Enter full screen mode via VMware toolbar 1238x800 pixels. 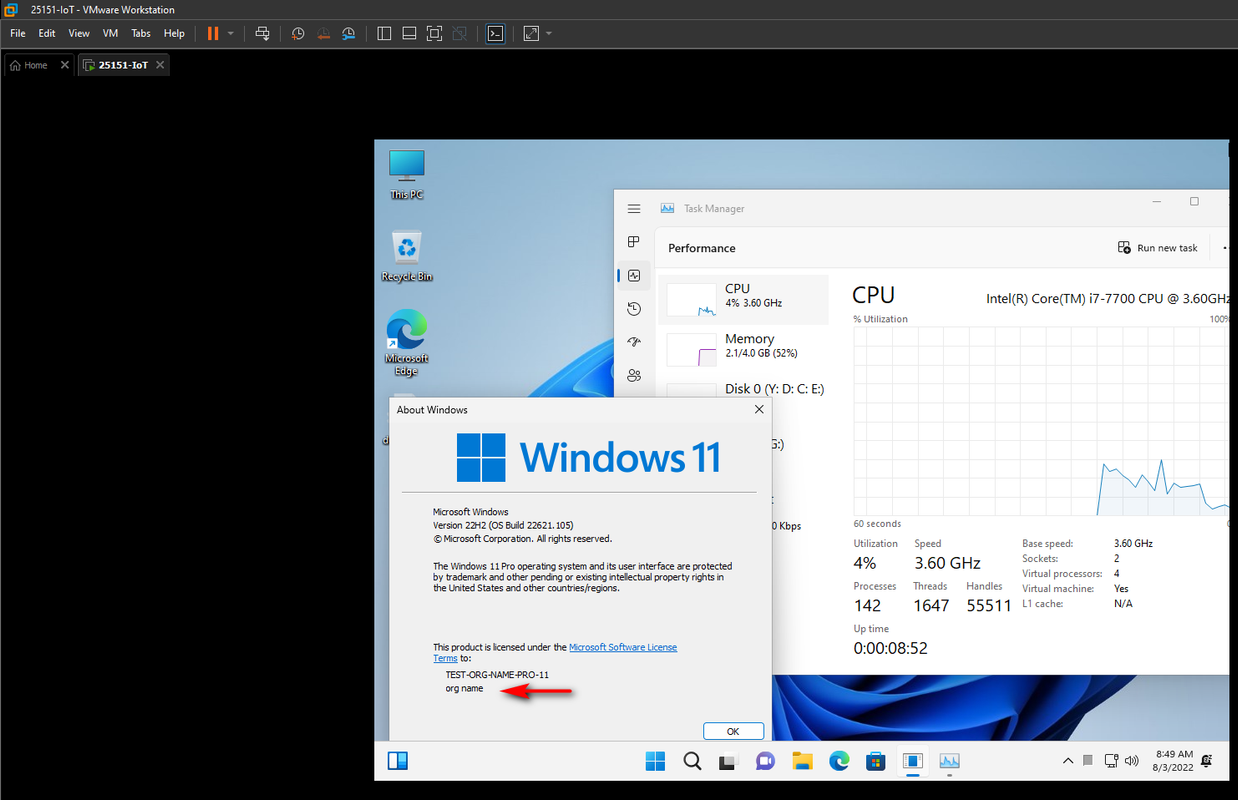434,33
